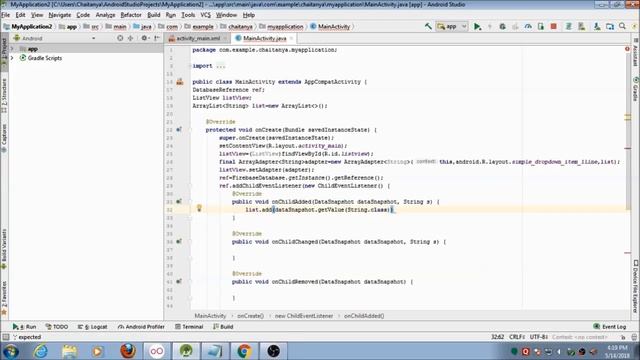The width and height of the screenshot is (640, 360).
Task: Open the Device File Explorer side panel
Action: tap(635, 287)
